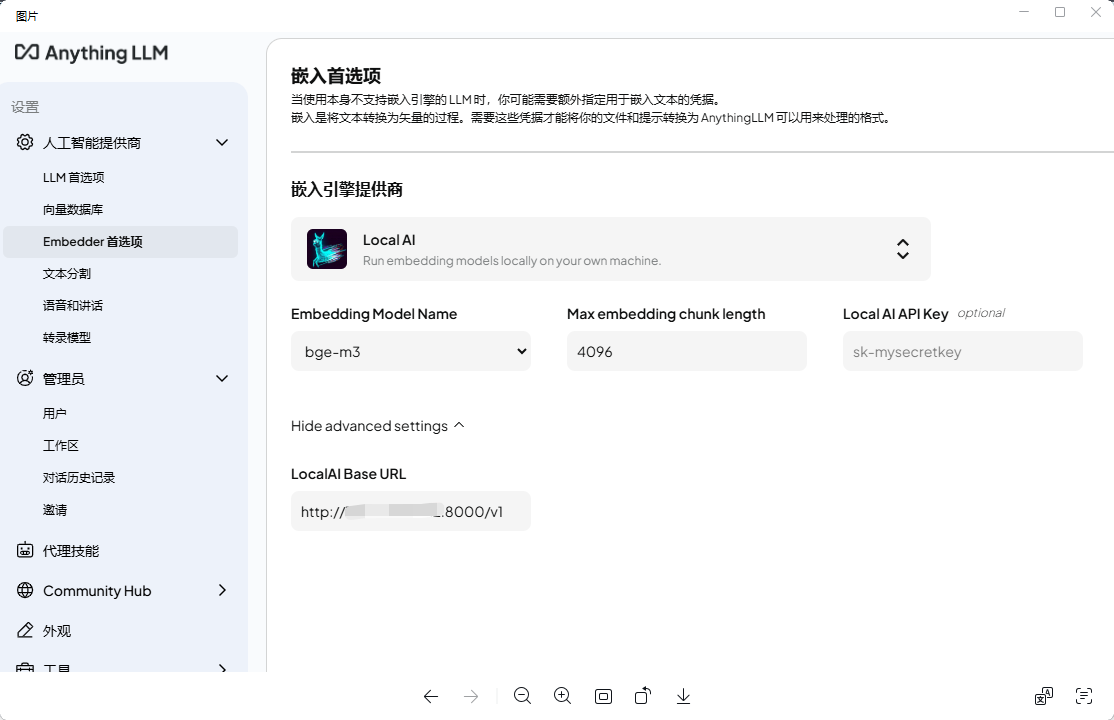Zoom in using the magnifier plus icon

point(563,697)
